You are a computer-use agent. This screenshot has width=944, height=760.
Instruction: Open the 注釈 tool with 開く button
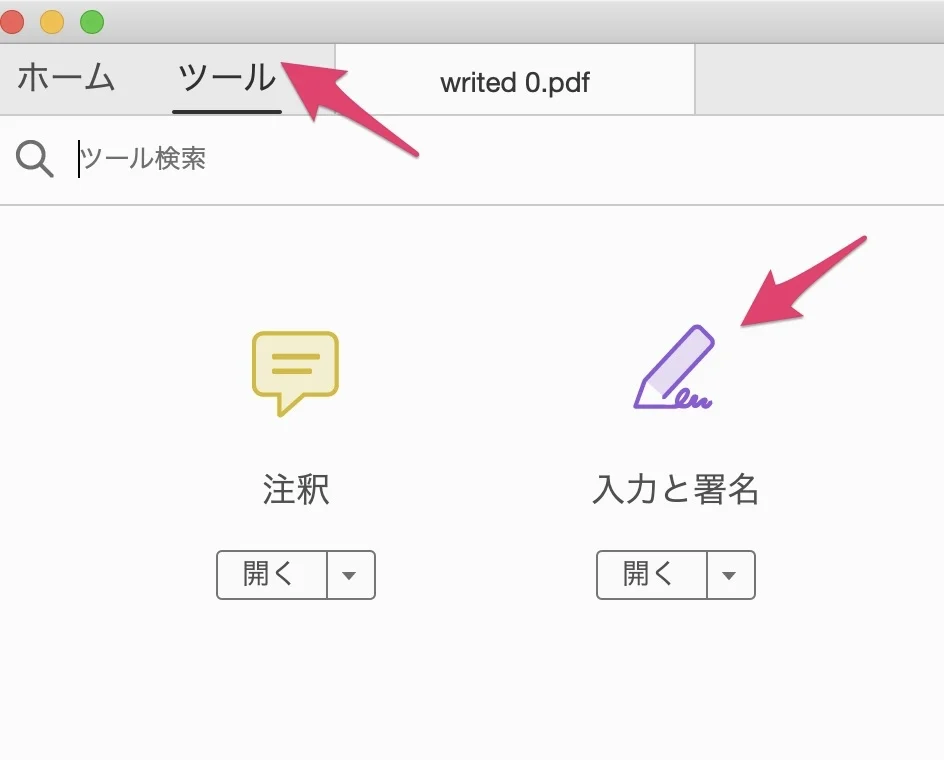[272, 575]
